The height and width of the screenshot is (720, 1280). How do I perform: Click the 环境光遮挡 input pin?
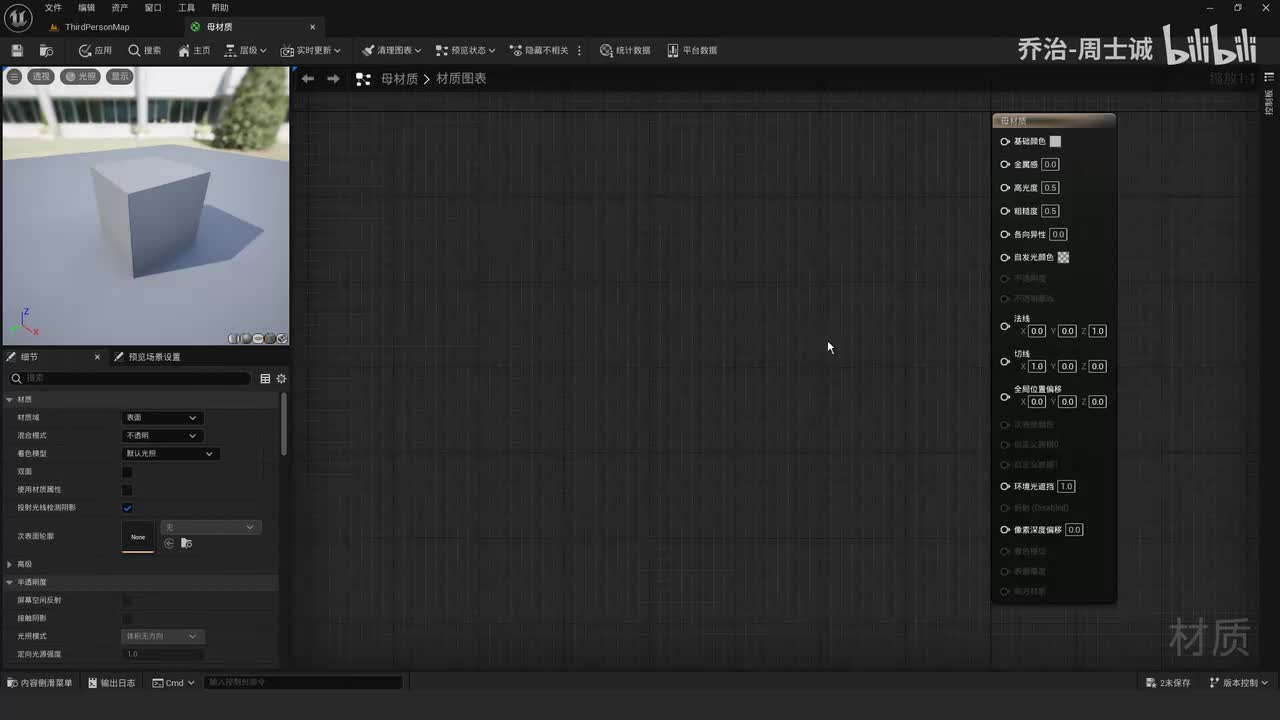1005,487
